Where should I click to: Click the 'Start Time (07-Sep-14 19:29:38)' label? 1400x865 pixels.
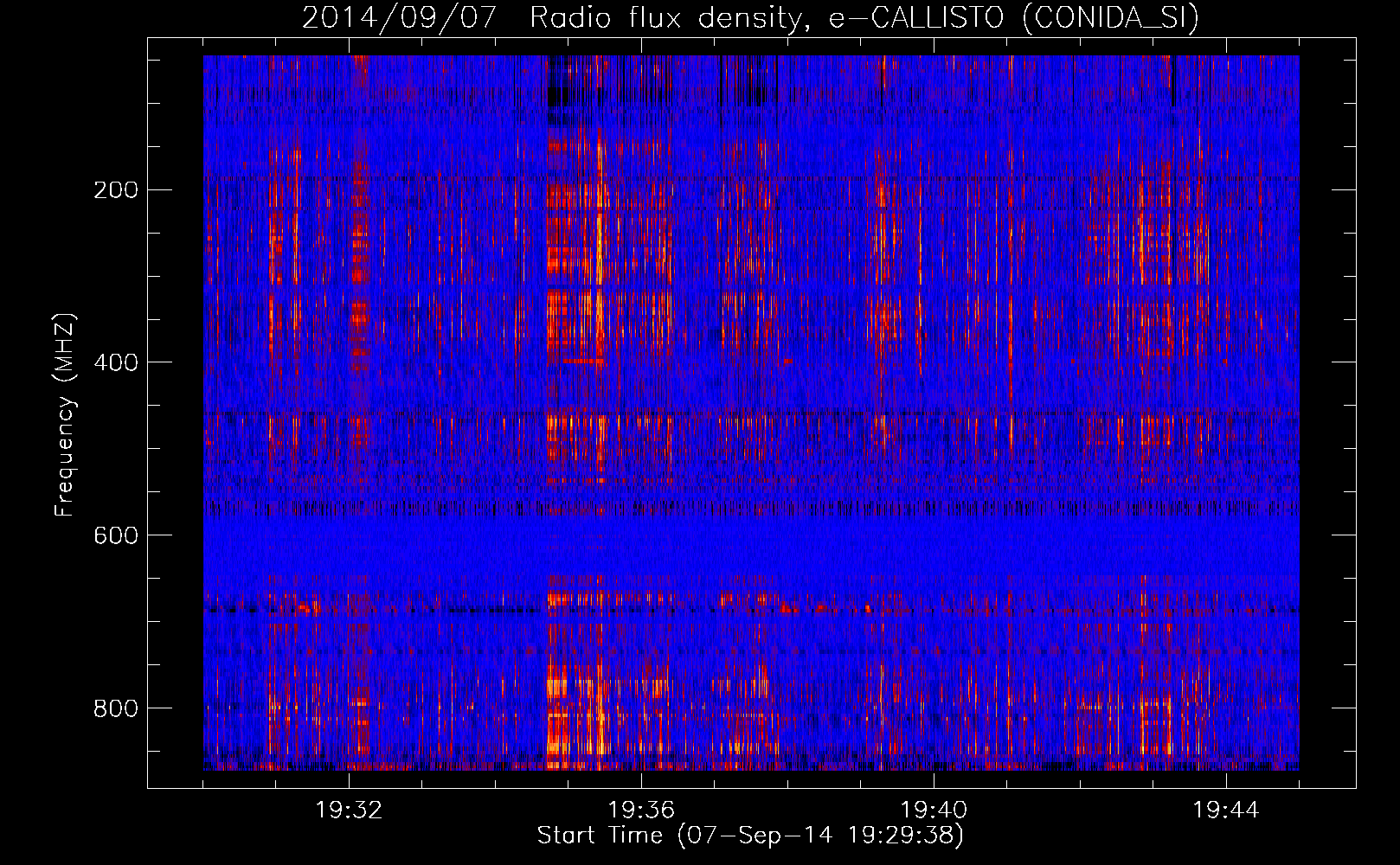[750, 836]
